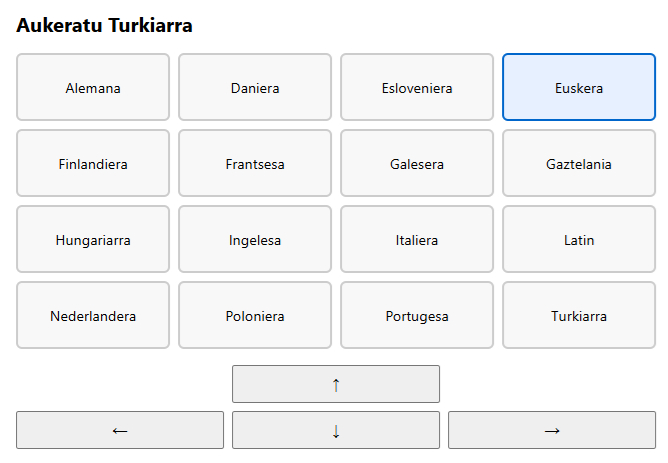Select Frantsesa in the grid
Screen dimensions: 668x463
(255, 164)
